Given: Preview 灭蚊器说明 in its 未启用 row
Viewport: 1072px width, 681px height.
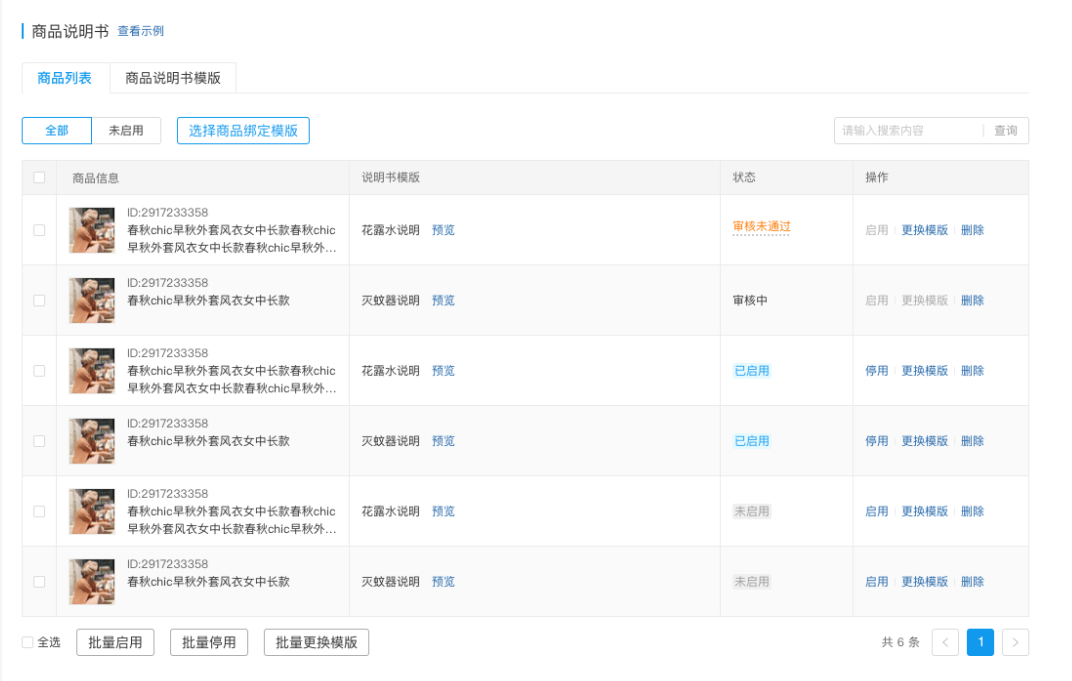Looking at the screenshot, I should click(443, 583).
